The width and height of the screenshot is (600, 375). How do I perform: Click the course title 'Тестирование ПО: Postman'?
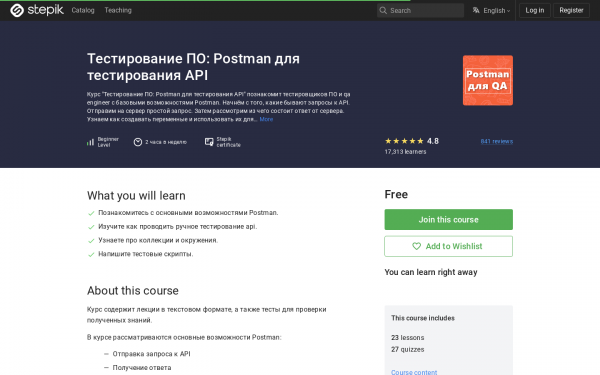pyautogui.click(x=193, y=67)
